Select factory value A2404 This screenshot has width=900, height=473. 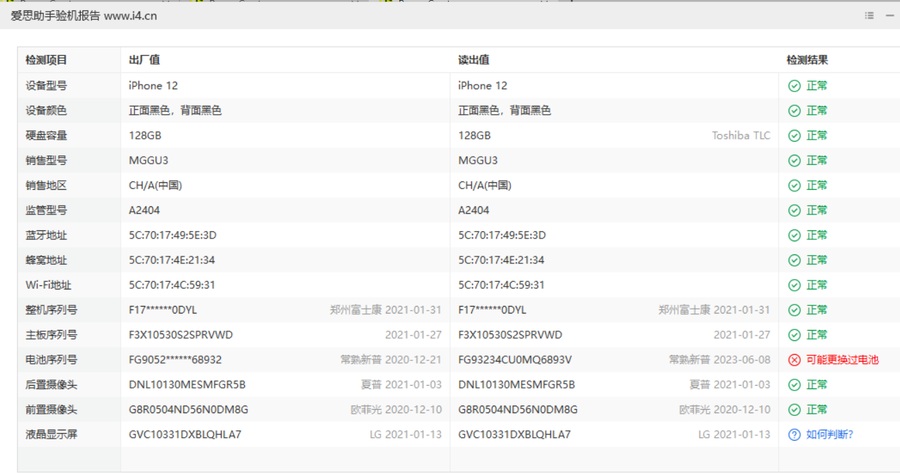pyautogui.click(x=144, y=210)
